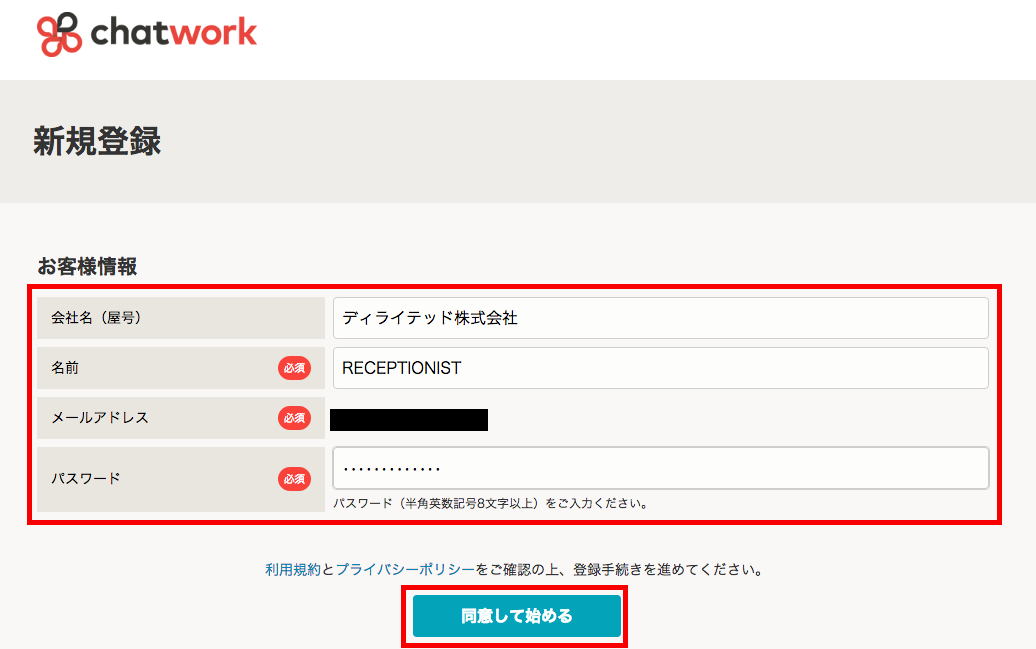
Task: Open the 利用規約 link
Action: pyautogui.click(x=292, y=569)
